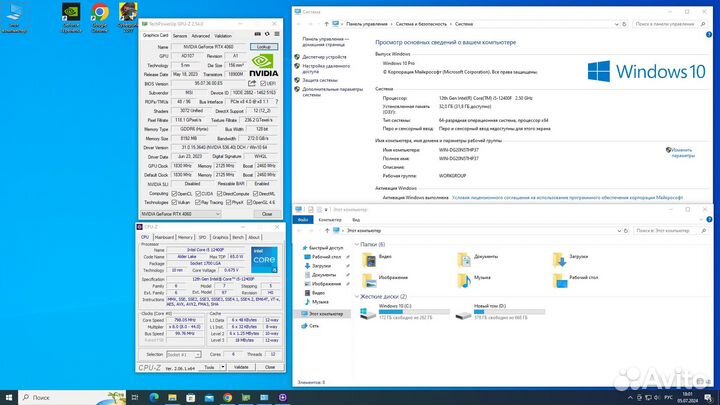
Task: Switch to Validation tab in GPU-Z
Action: point(223,36)
